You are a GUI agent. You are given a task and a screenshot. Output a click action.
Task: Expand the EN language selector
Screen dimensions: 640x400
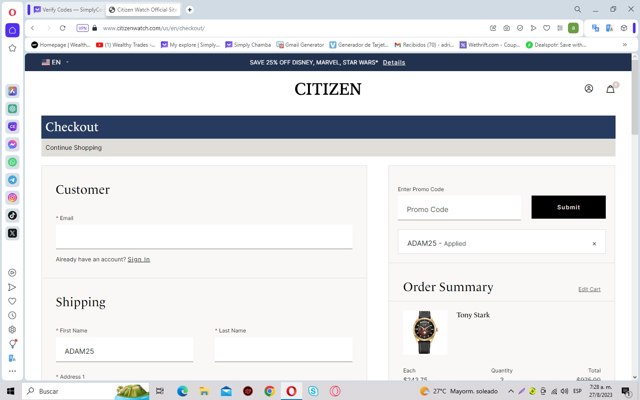[55, 62]
